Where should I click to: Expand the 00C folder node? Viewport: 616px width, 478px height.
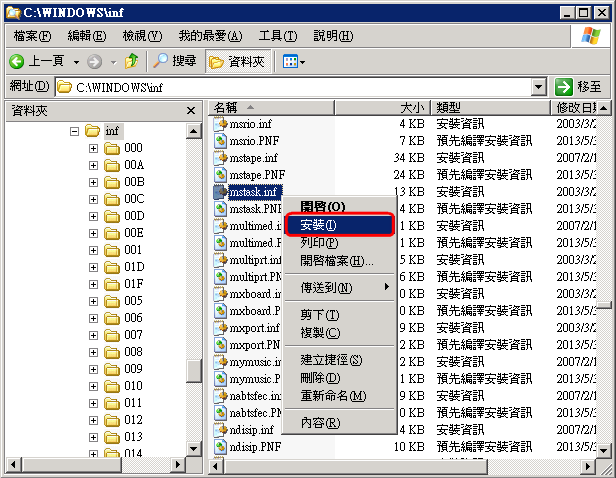tap(93, 200)
